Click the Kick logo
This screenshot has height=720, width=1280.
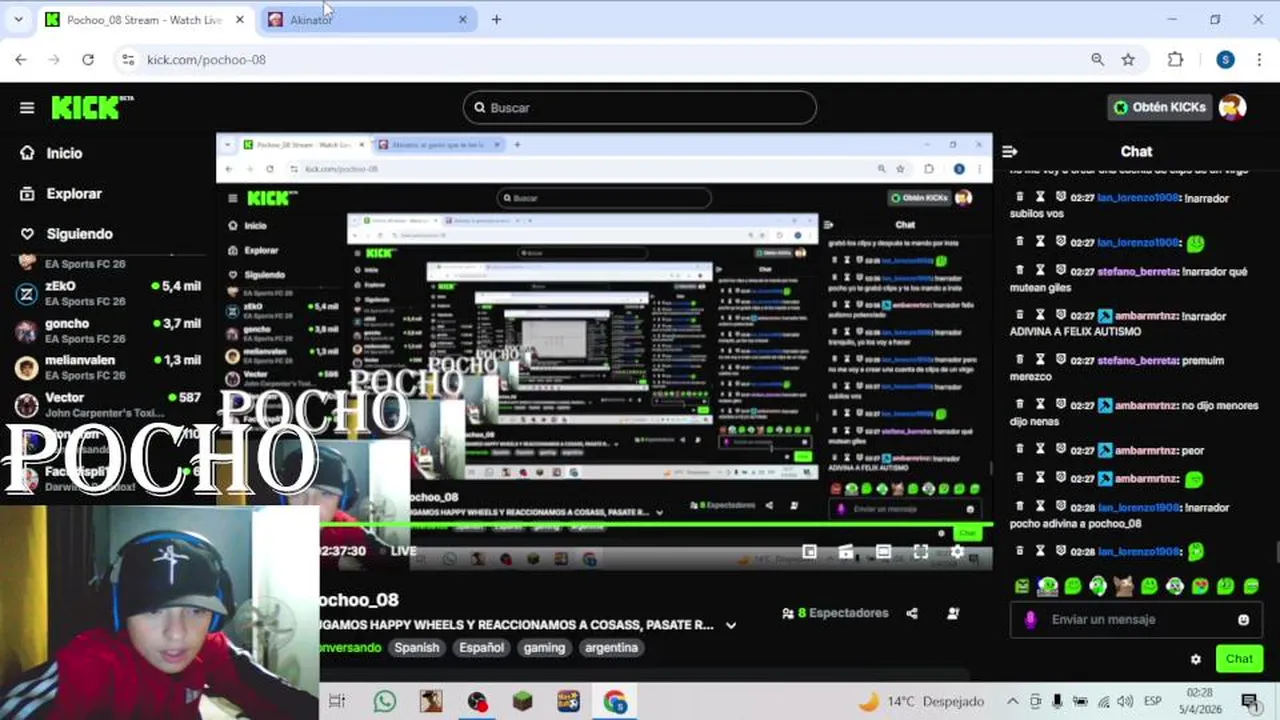92,107
